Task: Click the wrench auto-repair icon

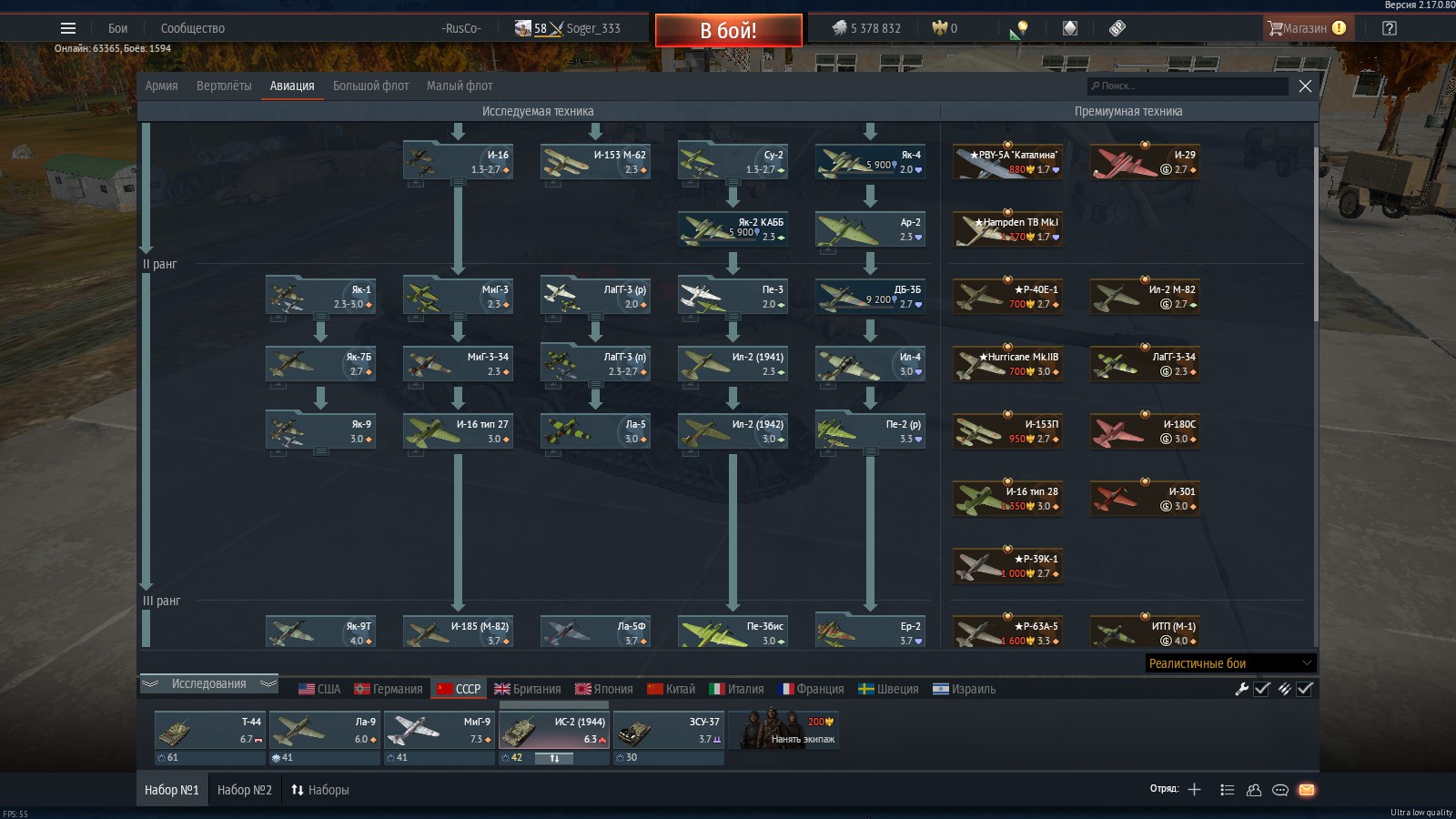Action: click(x=1241, y=689)
